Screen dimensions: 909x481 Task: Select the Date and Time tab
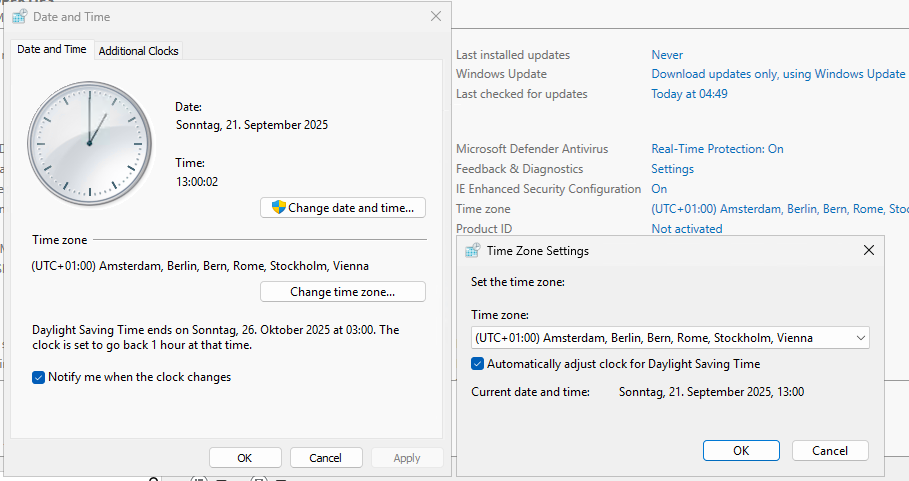click(x=52, y=49)
